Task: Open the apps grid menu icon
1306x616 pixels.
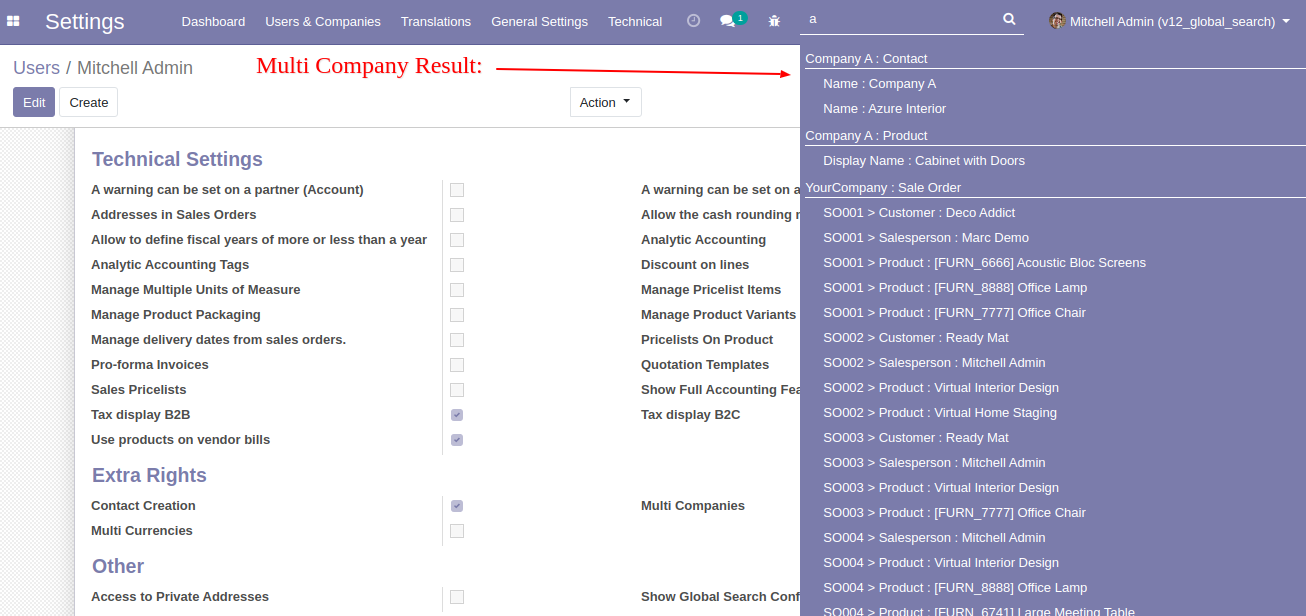Action: pos(14,21)
